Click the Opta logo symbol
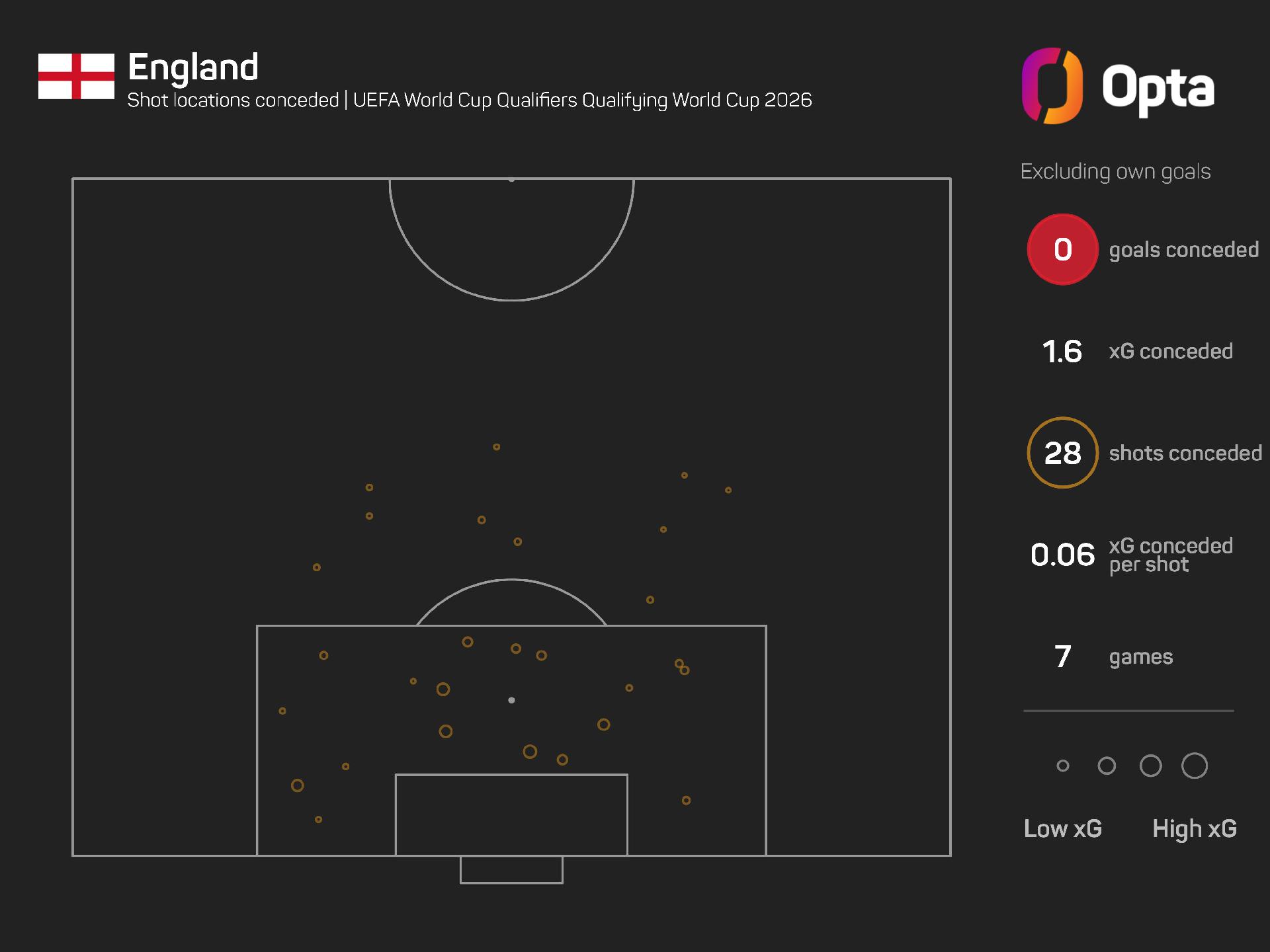Viewport: 1270px width, 952px height. click(1052, 86)
